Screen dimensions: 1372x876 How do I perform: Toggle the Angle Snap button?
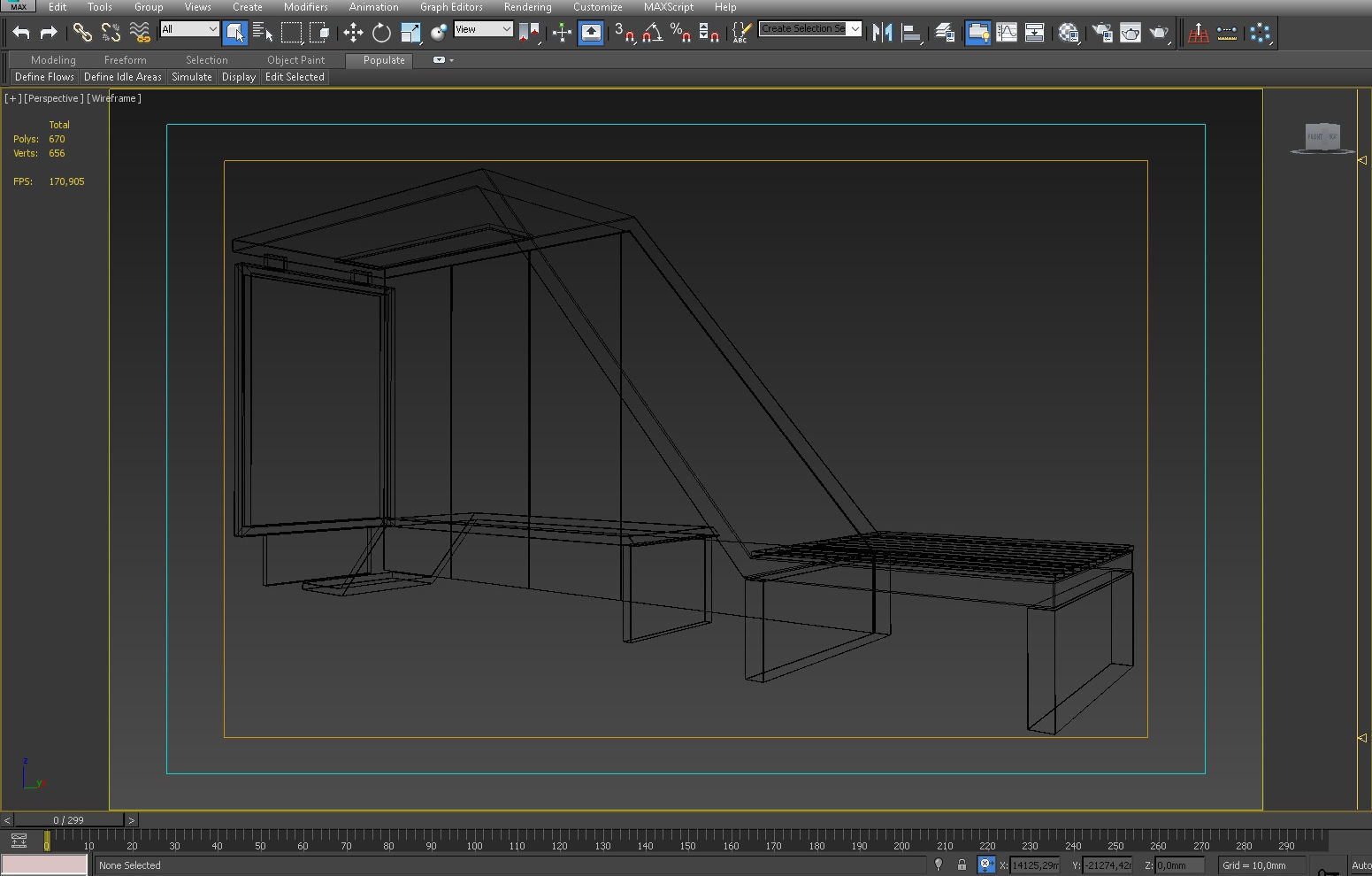tap(653, 33)
